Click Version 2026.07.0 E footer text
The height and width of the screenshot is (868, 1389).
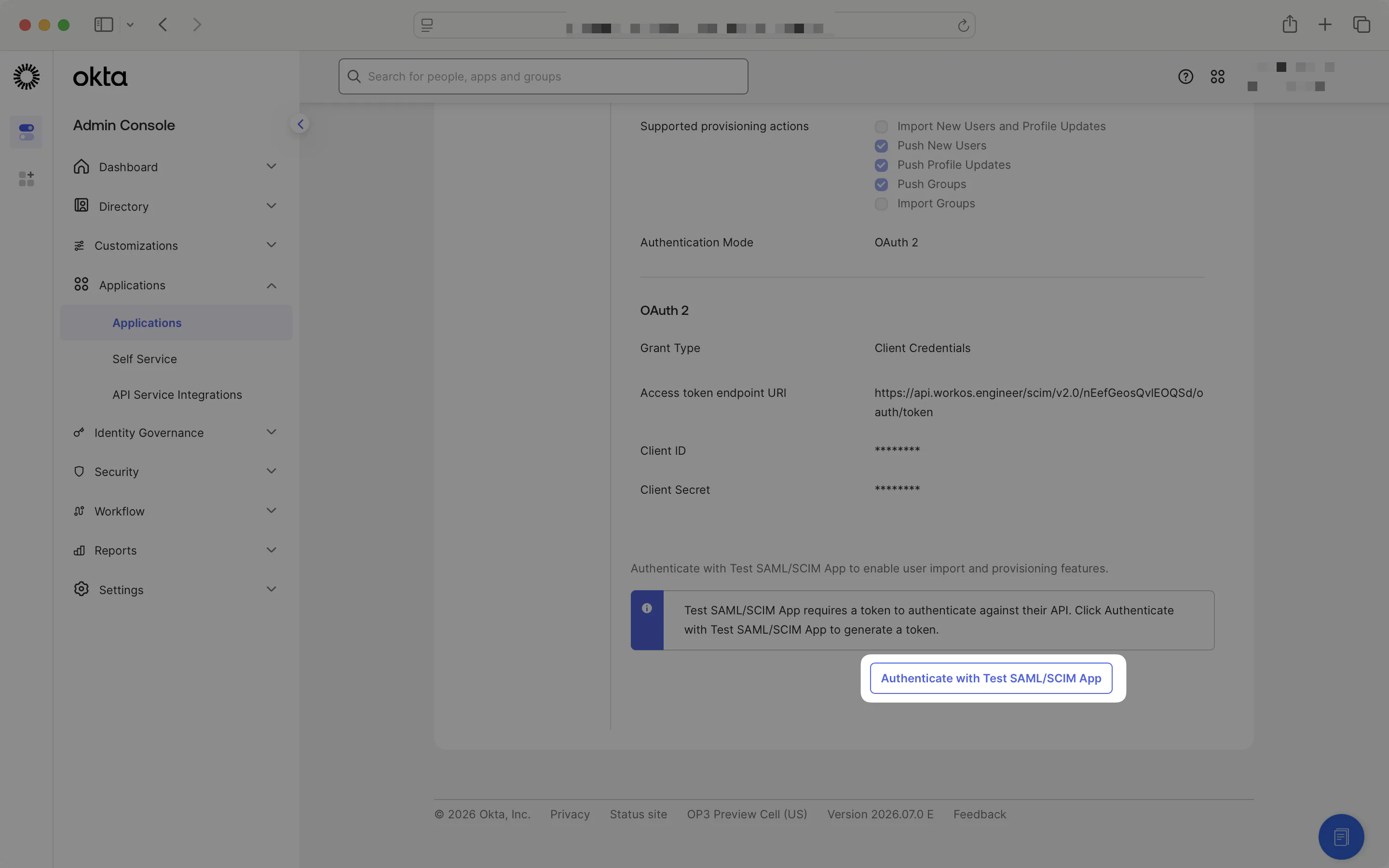tap(881, 814)
